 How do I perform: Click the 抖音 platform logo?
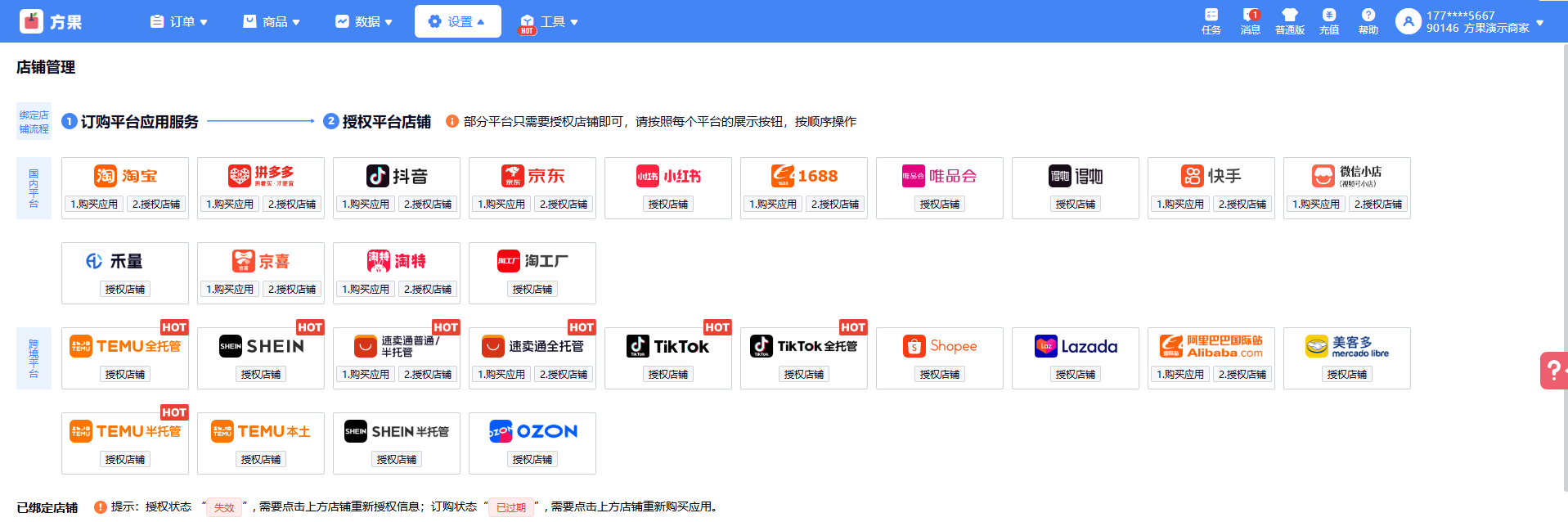tap(397, 176)
